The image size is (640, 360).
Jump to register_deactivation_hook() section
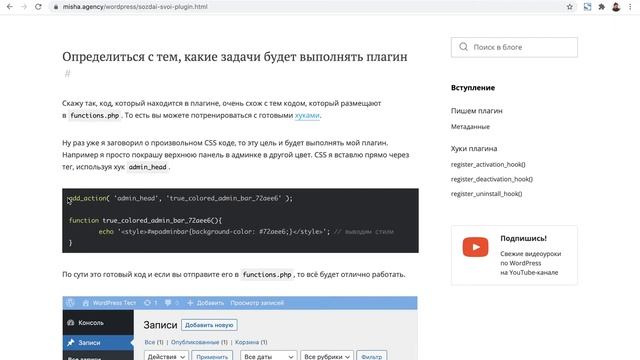492,179
